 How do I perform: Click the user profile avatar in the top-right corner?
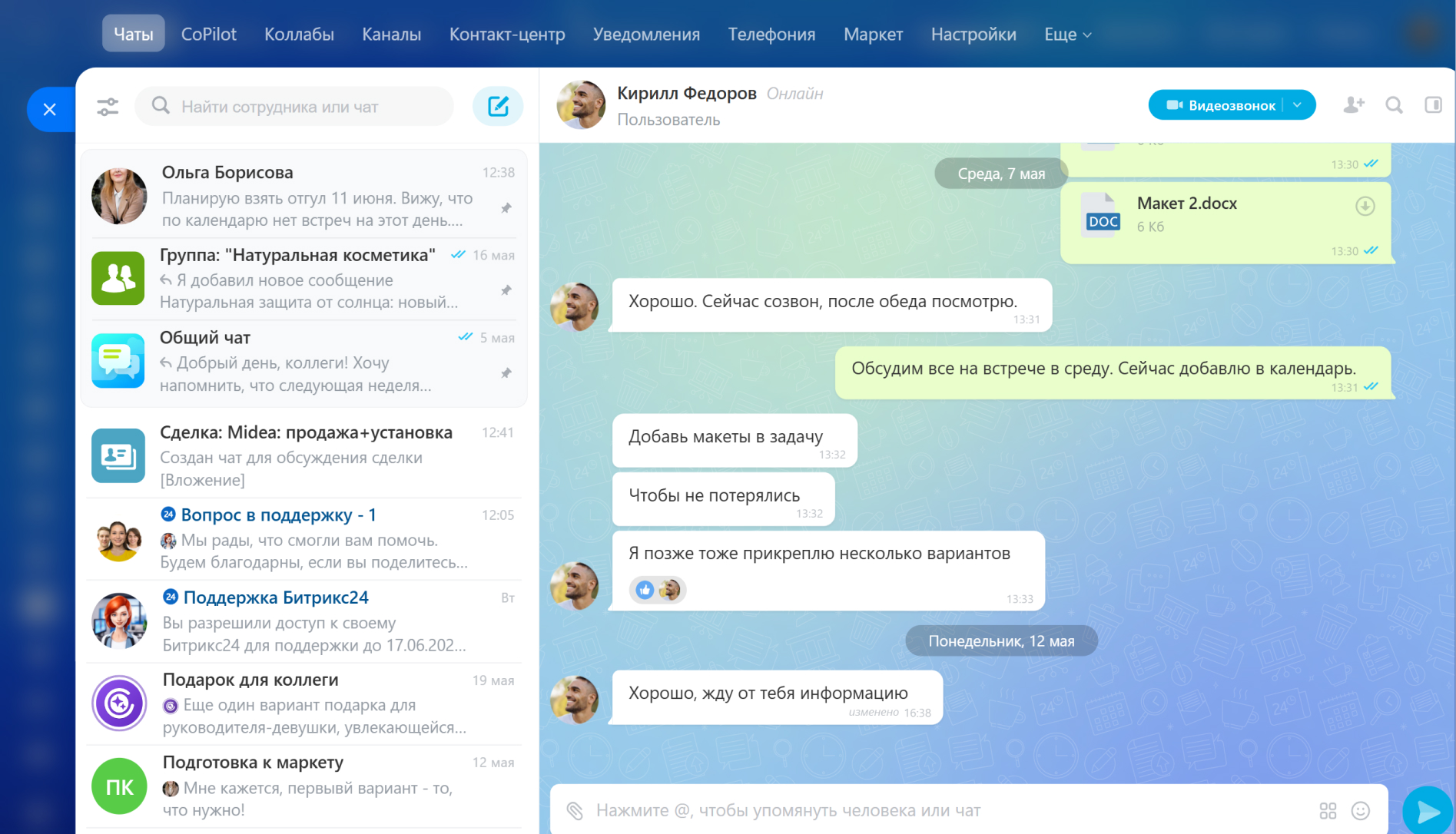coord(1423,32)
